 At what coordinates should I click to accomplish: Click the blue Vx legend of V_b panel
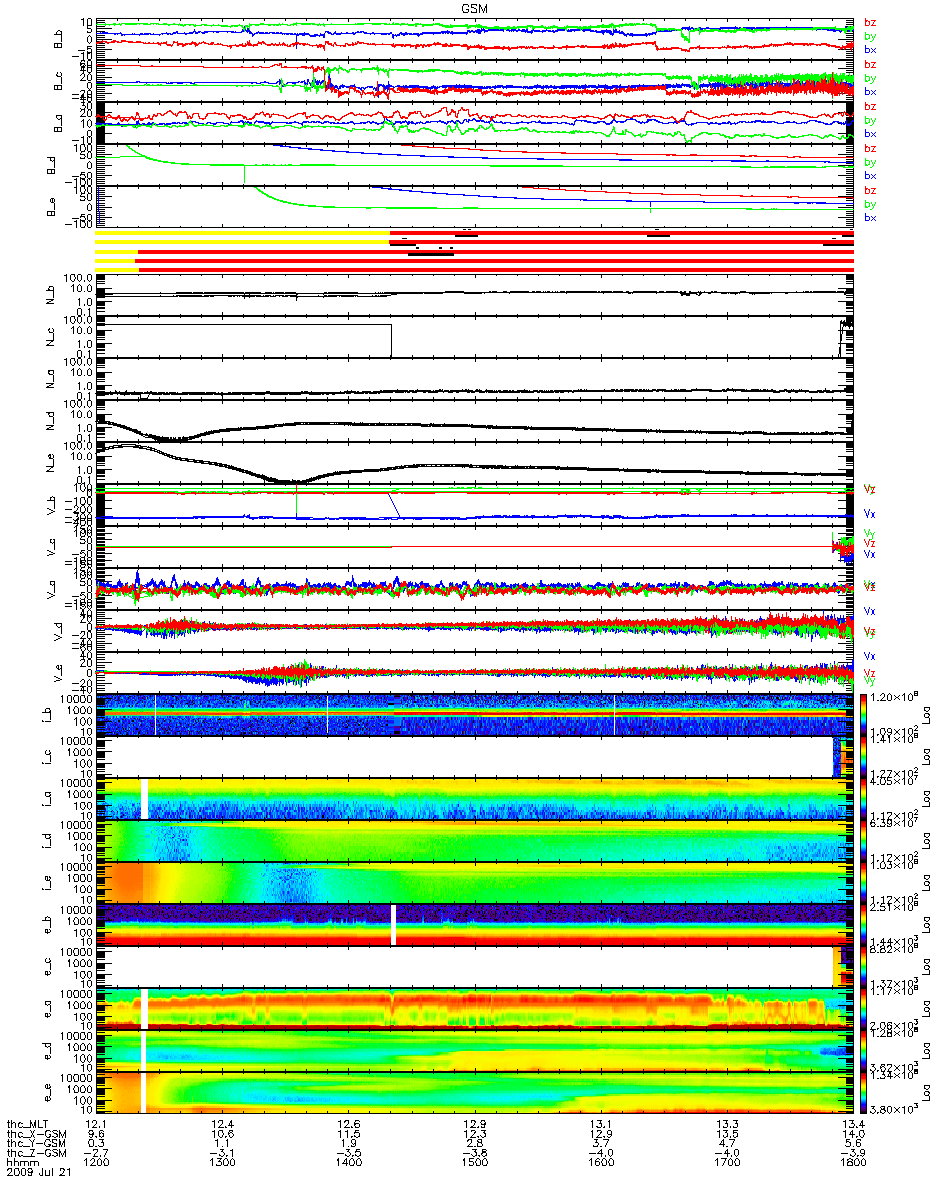click(870, 512)
